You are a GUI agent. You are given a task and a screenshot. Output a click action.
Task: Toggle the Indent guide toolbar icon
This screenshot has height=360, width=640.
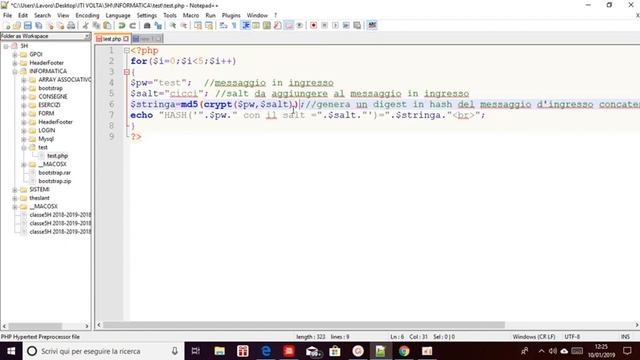[x=246, y=26]
